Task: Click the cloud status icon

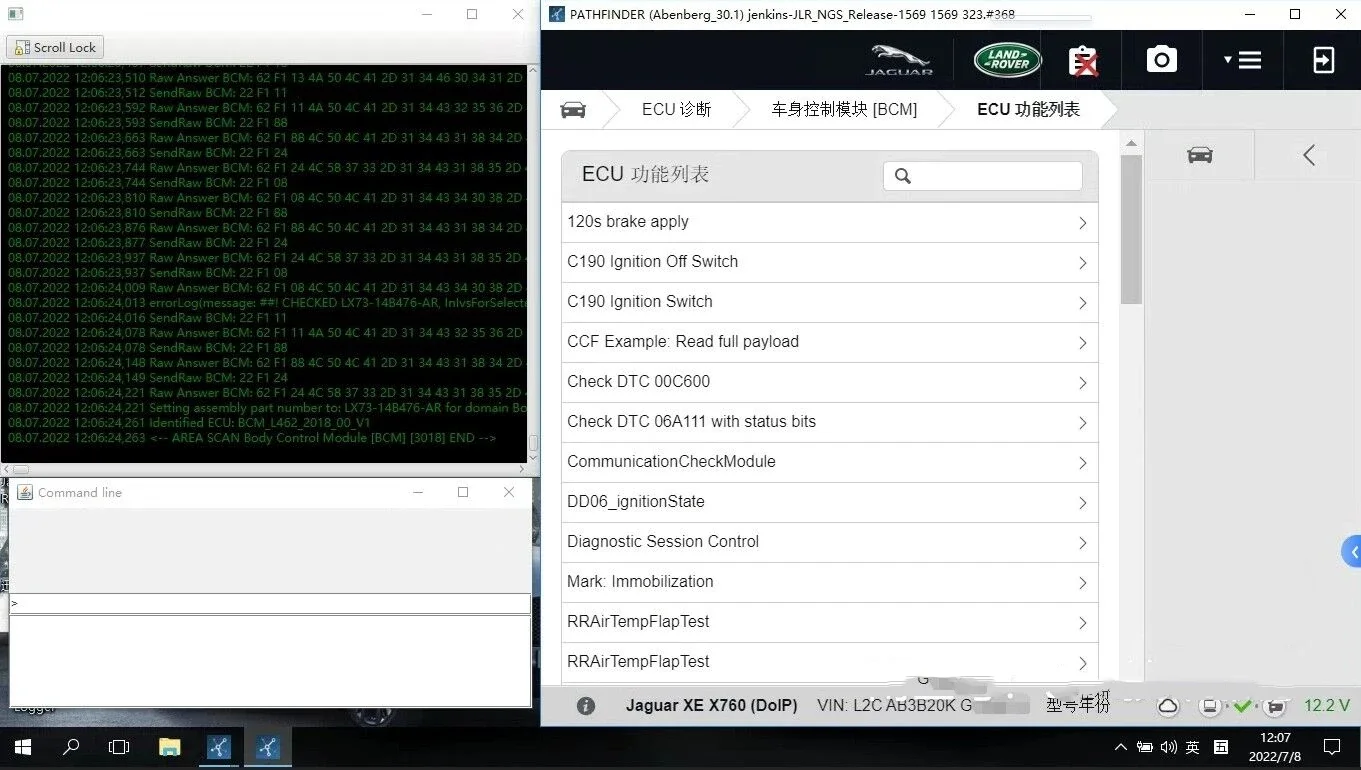Action: tap(1167, 706)
